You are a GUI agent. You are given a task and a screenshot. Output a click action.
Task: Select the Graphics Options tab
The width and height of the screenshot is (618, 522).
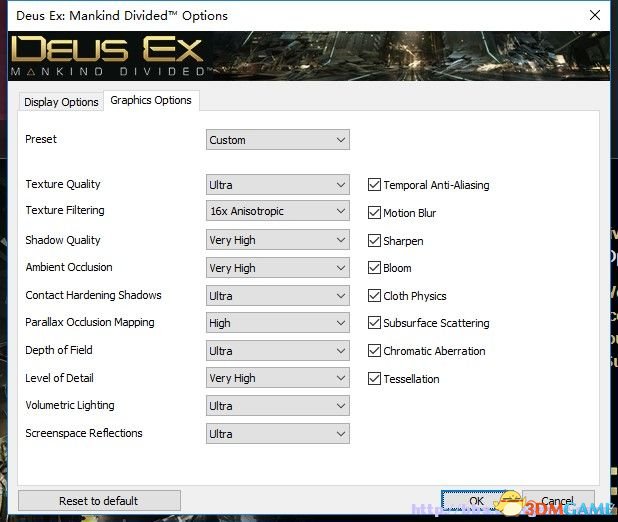(x=151, y=100)
